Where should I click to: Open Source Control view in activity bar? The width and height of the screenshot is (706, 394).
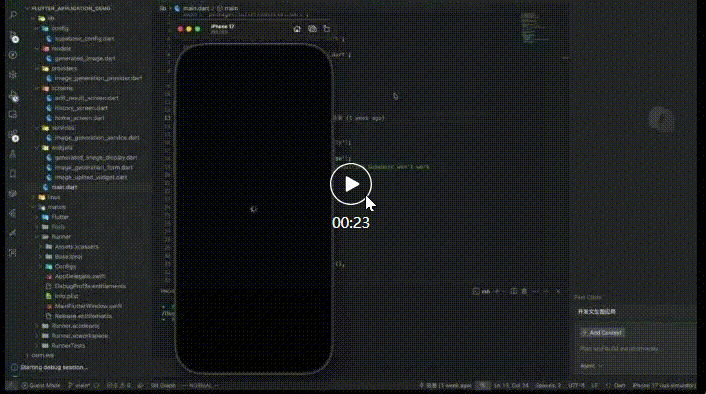click(x=13, y=36)
